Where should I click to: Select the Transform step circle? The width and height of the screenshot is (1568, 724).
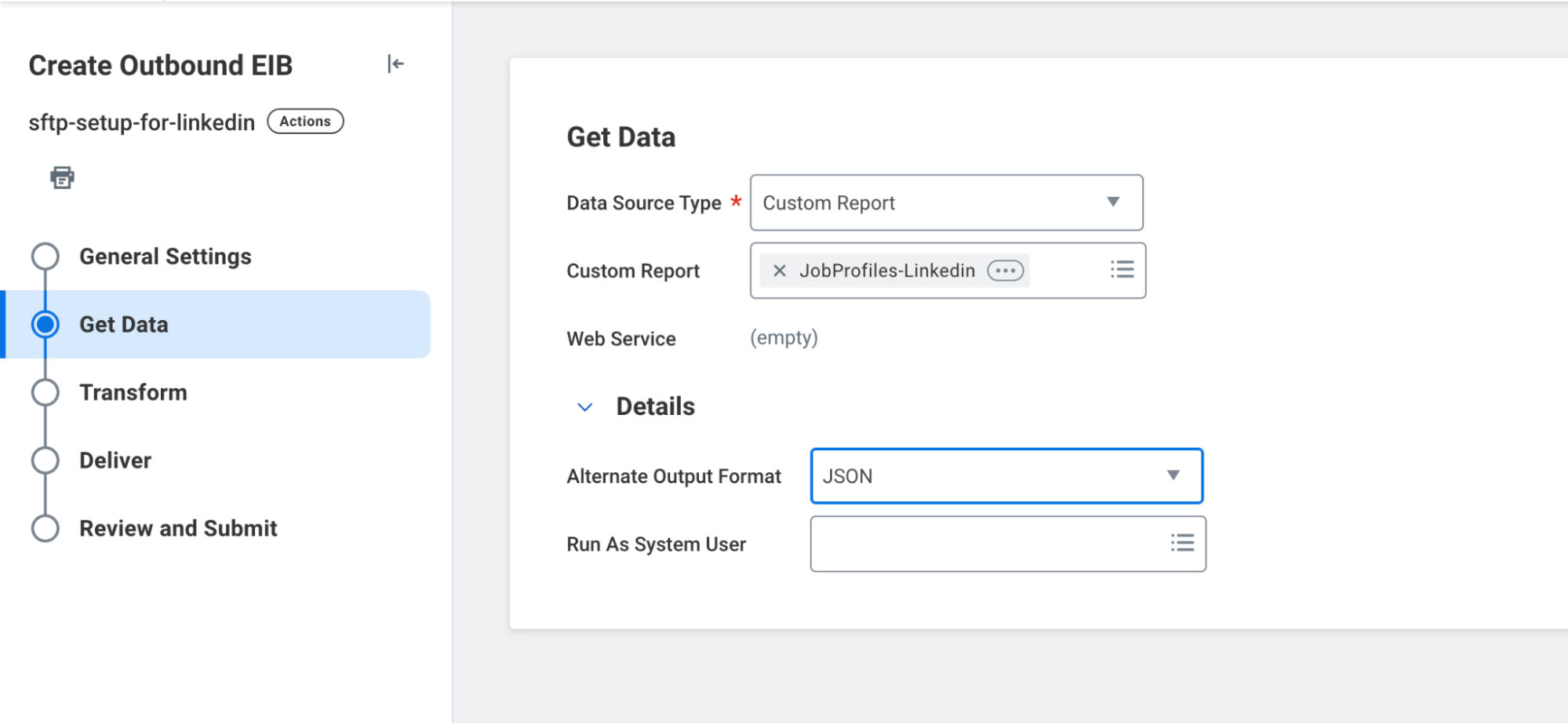pos(45,392)
